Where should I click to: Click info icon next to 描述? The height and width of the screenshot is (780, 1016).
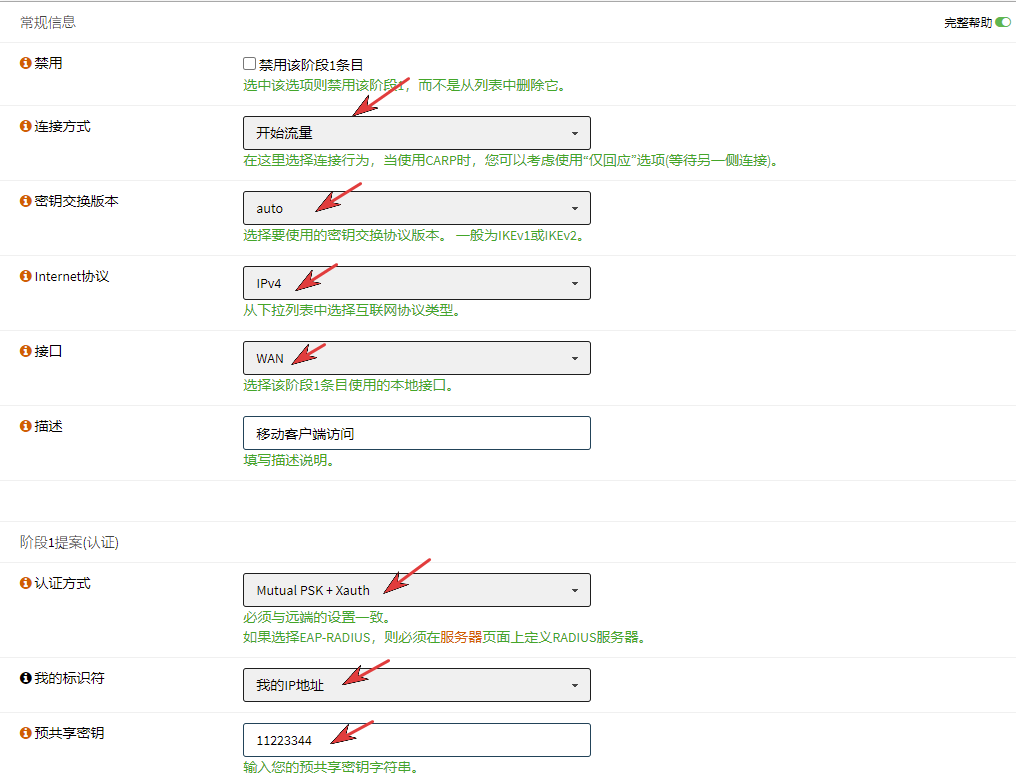pyautogui.click(x=26, y=426)
